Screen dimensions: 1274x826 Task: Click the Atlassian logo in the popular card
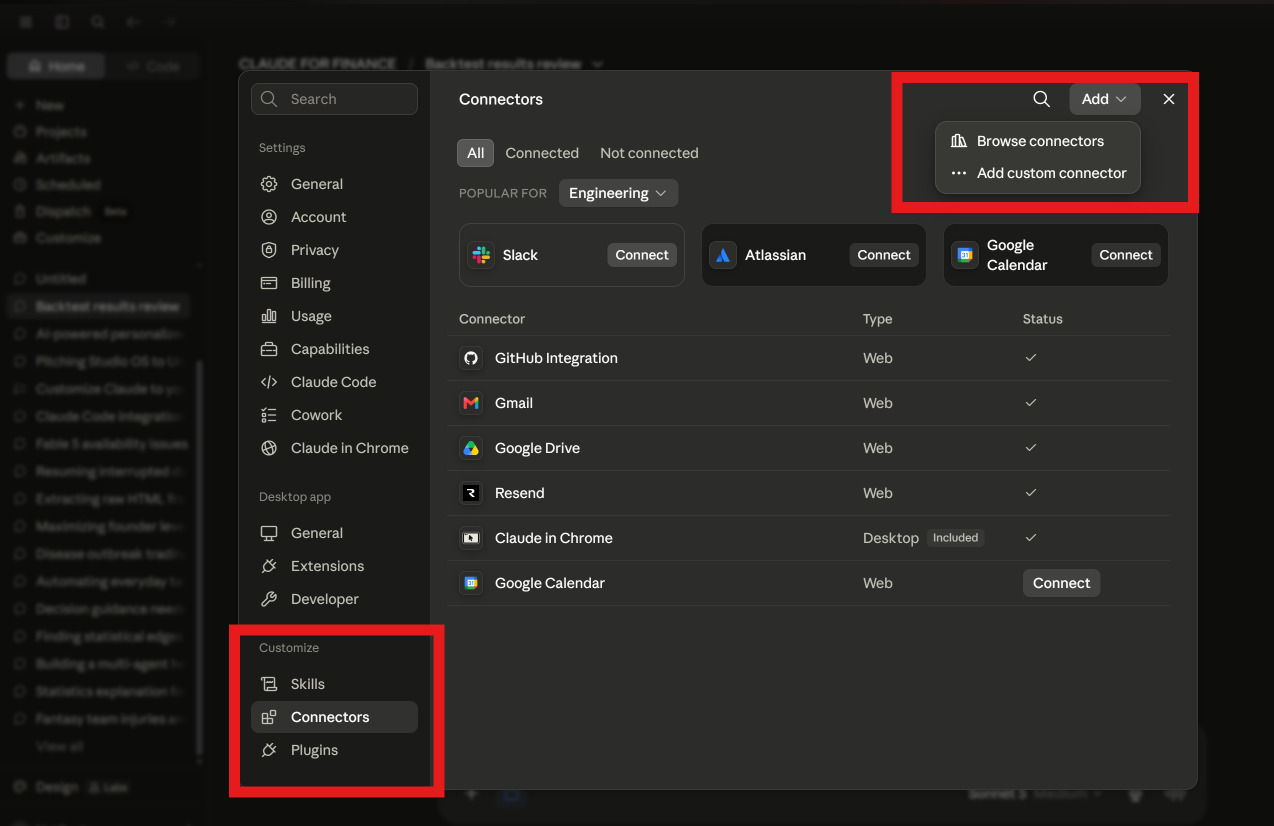723,255
